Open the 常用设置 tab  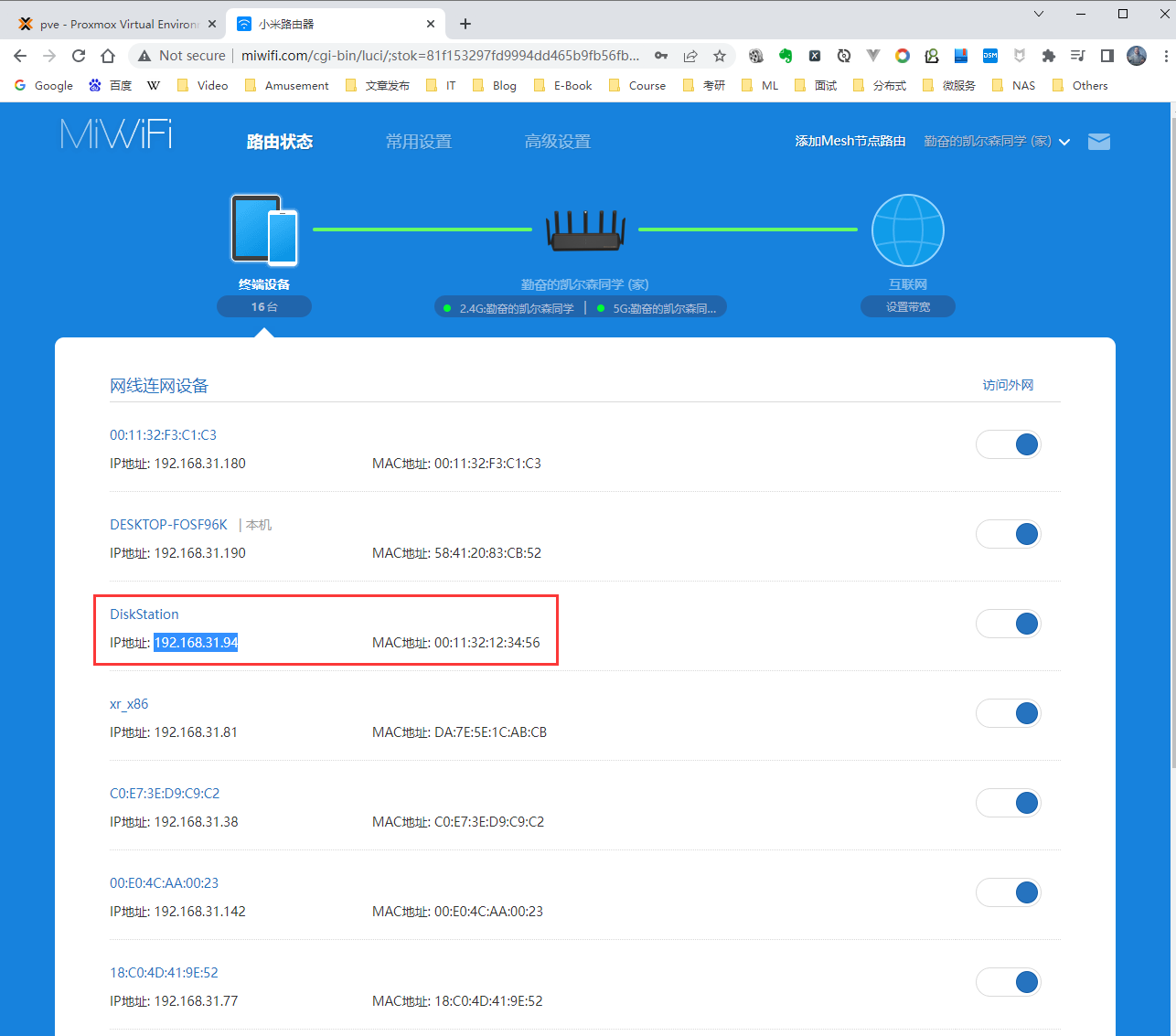point(418,142)
